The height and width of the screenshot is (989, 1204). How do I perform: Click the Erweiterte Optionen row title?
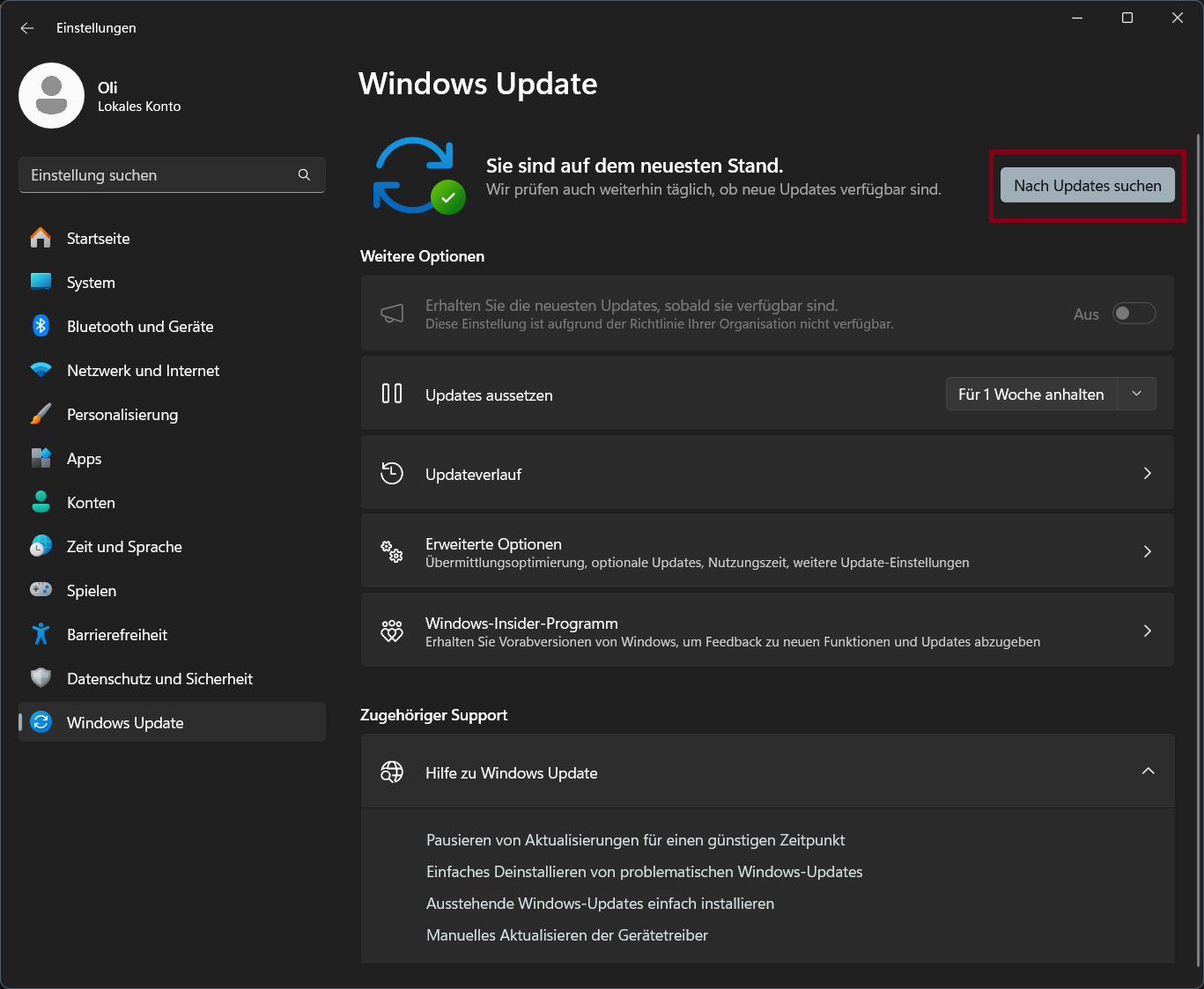[x=493, y=544]
